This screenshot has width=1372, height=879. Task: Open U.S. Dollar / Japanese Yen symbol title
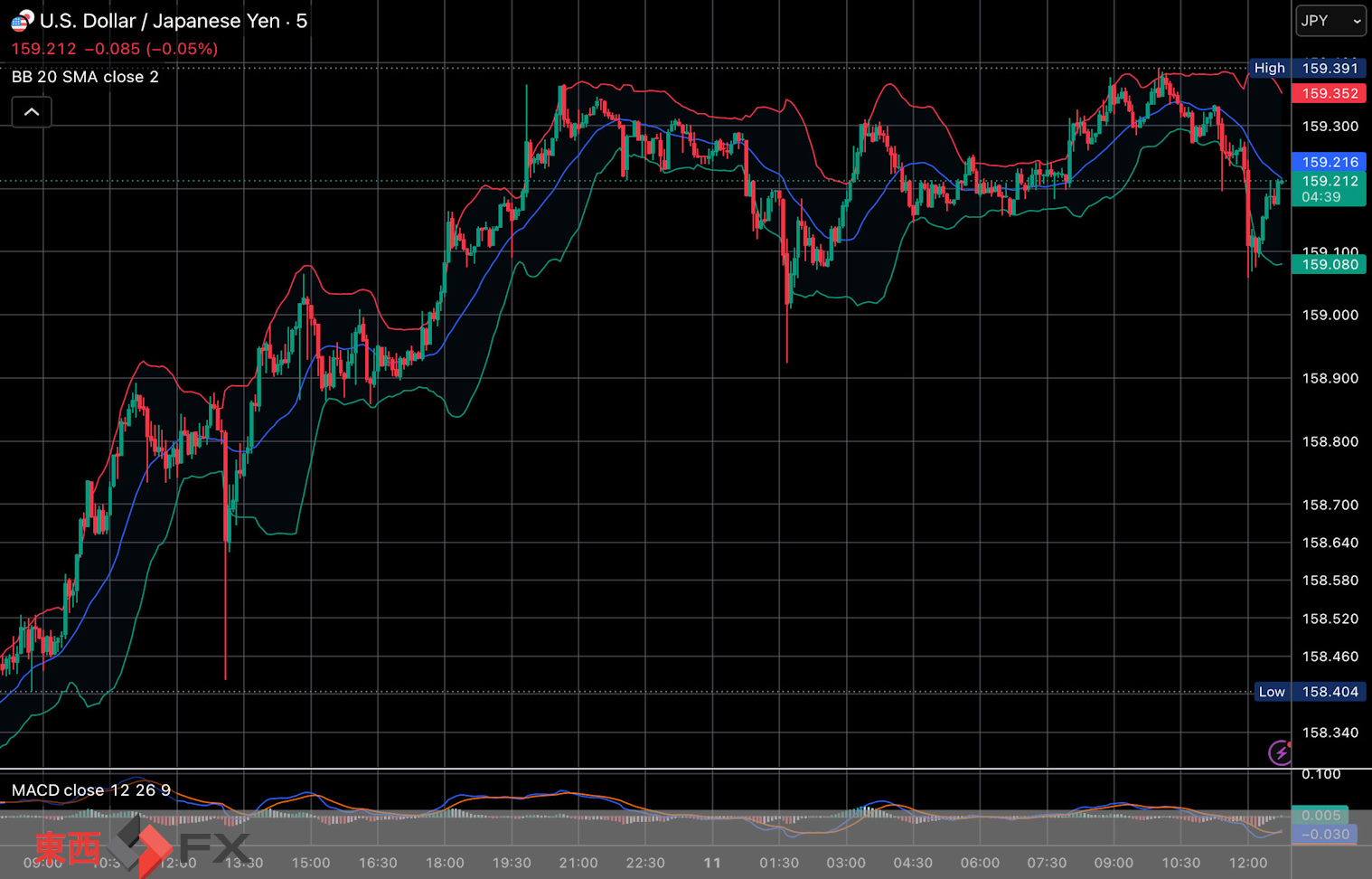point(173,21)
